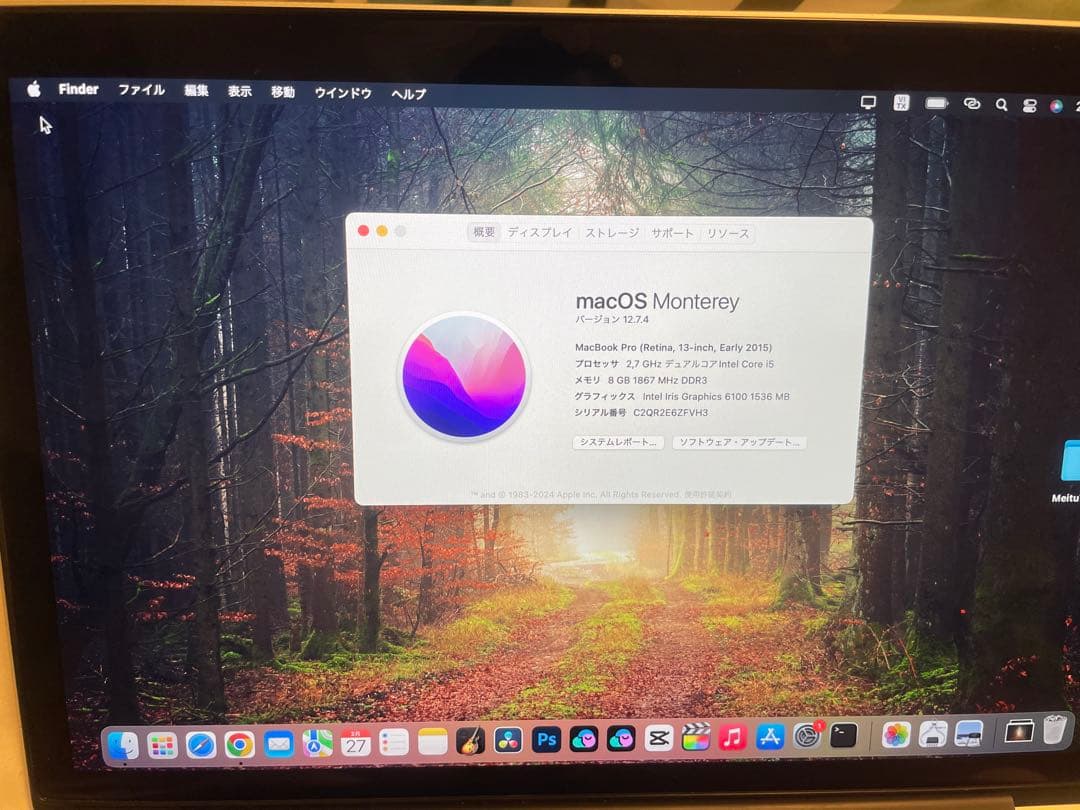Open the Mail app in Dock
This screenshot has height=810, width=1080.
click(x=279, y=744)
